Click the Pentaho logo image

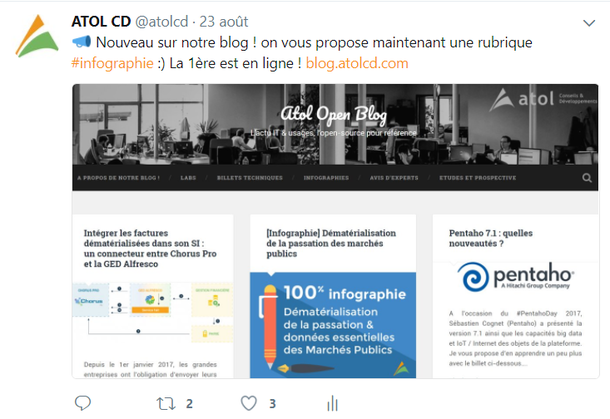point(515,277)
